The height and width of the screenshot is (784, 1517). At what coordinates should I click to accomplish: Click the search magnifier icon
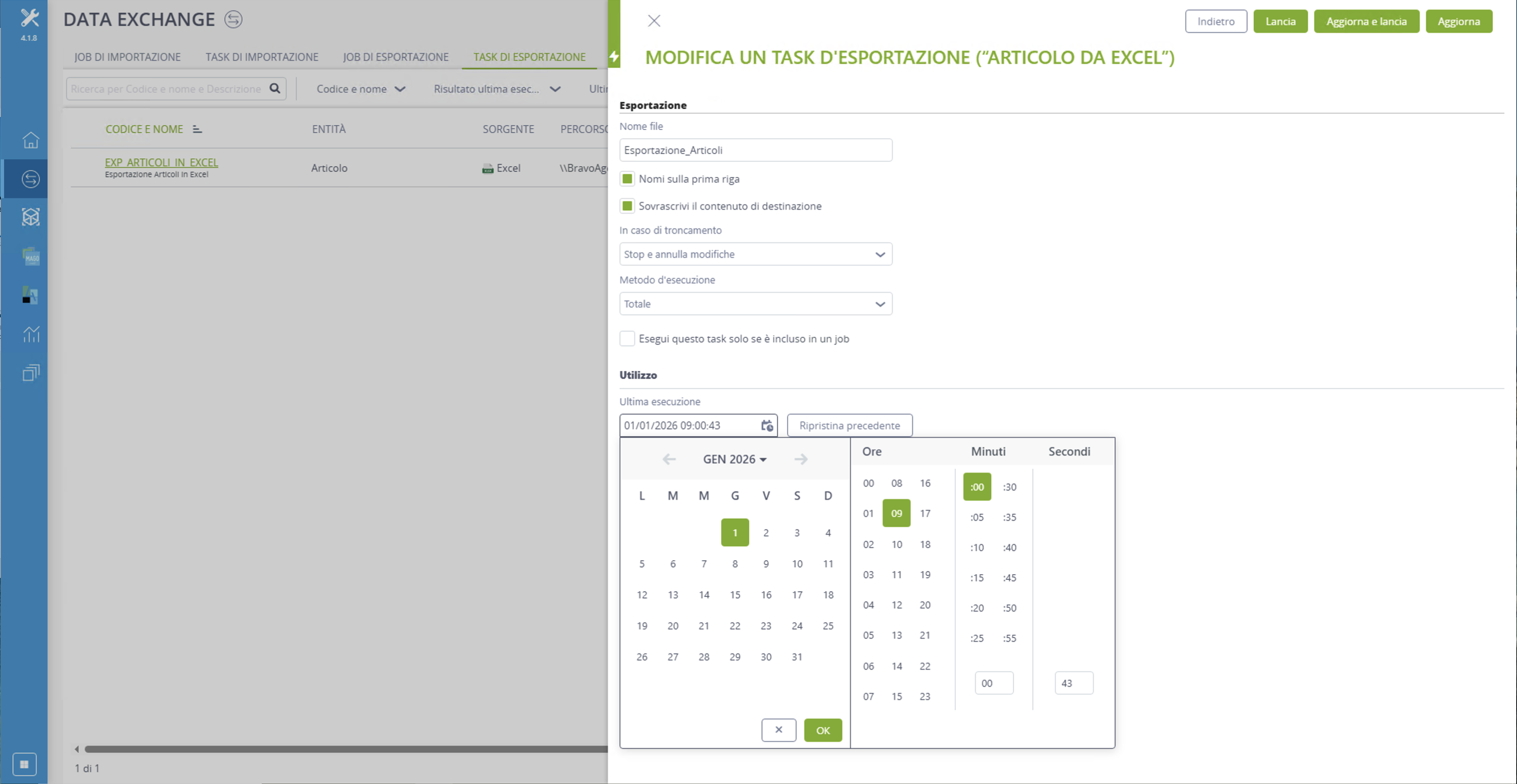(275, 88)
